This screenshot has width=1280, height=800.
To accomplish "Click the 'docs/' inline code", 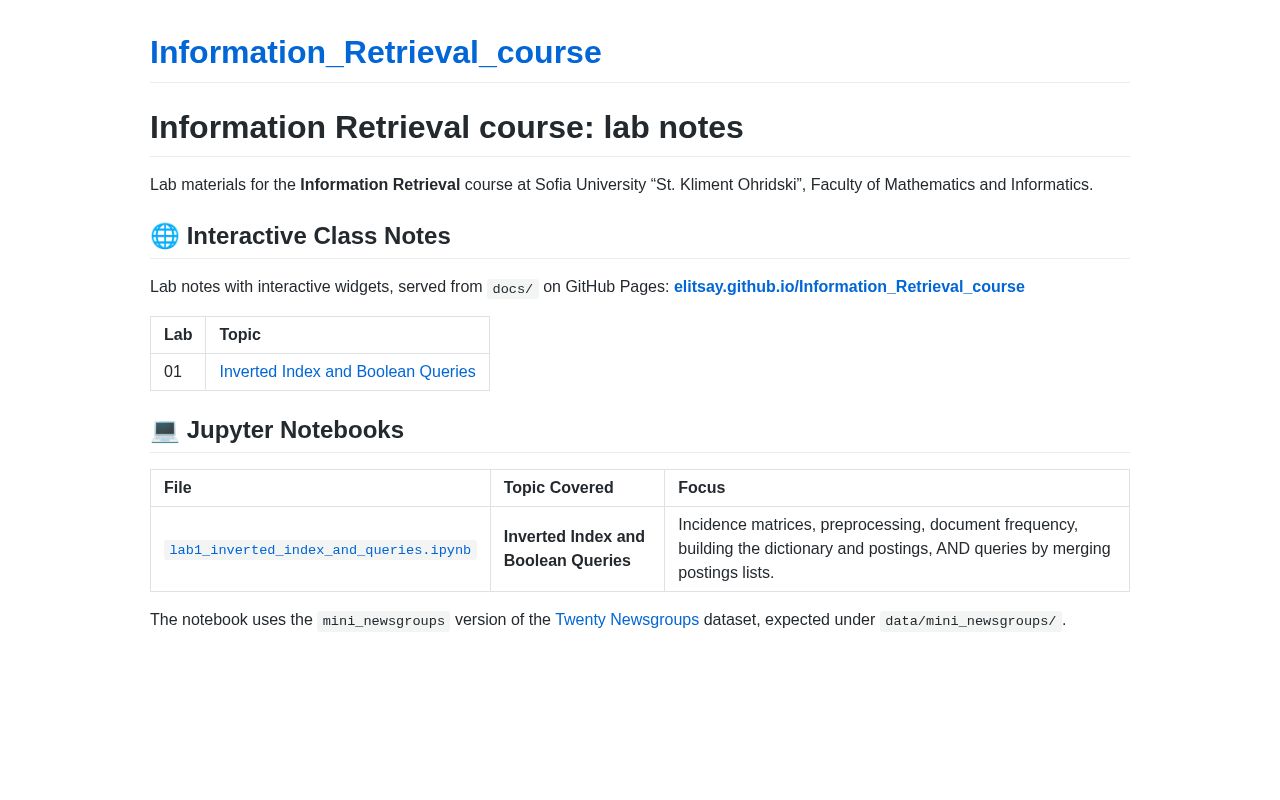I will pyautogui.click(x=513, y=289).
